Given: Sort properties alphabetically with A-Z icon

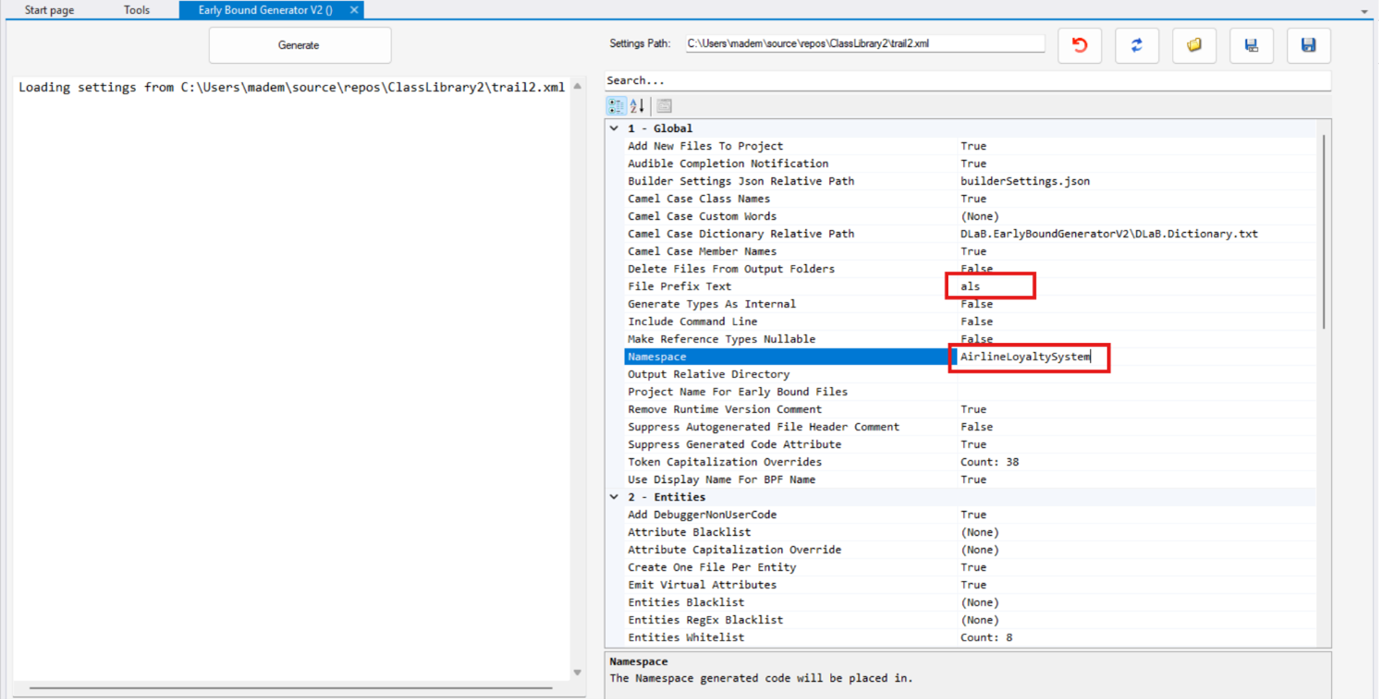Looking at the screenshot, I should click(x=637, y=106).
